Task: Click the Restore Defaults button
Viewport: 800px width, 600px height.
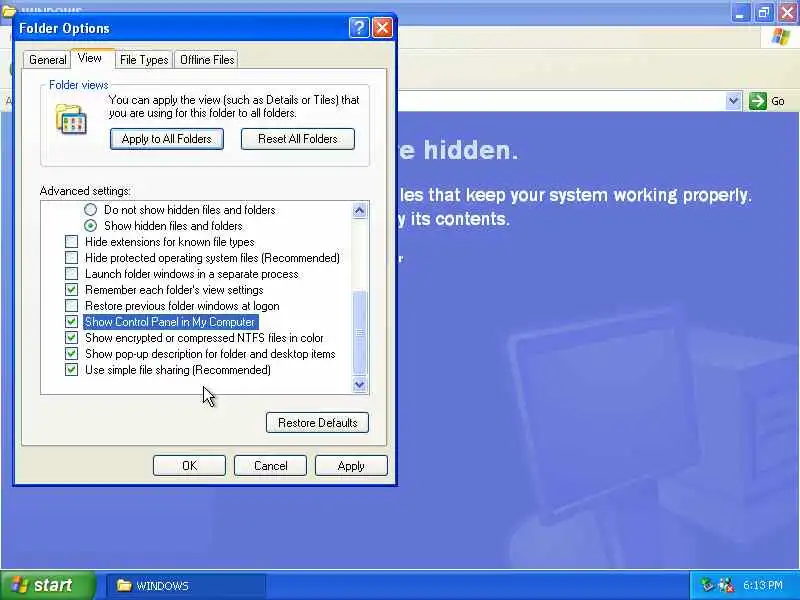Action: click(x=317, y=422)
